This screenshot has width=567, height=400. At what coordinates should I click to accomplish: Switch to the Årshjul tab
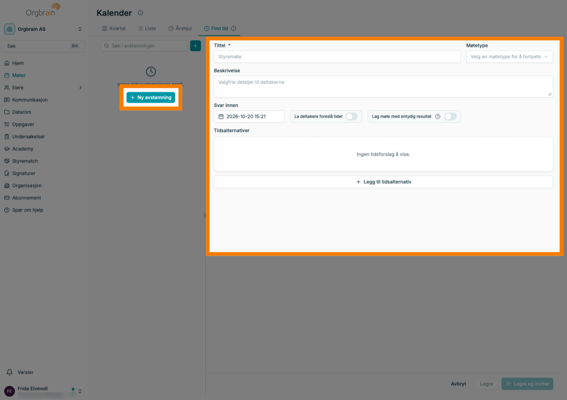pos(180,28)
